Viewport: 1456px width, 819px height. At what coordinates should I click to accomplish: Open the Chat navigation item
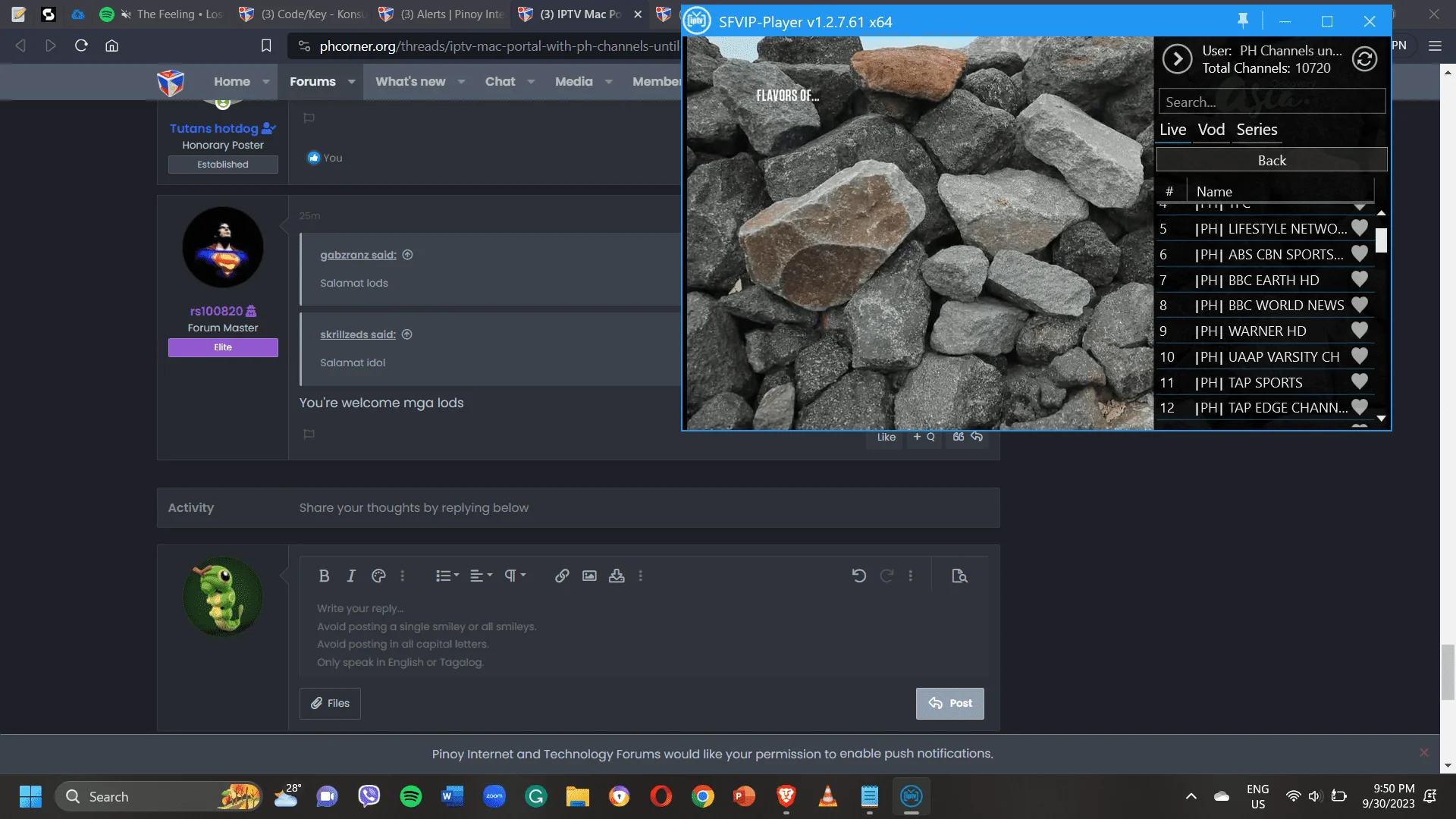500,81
